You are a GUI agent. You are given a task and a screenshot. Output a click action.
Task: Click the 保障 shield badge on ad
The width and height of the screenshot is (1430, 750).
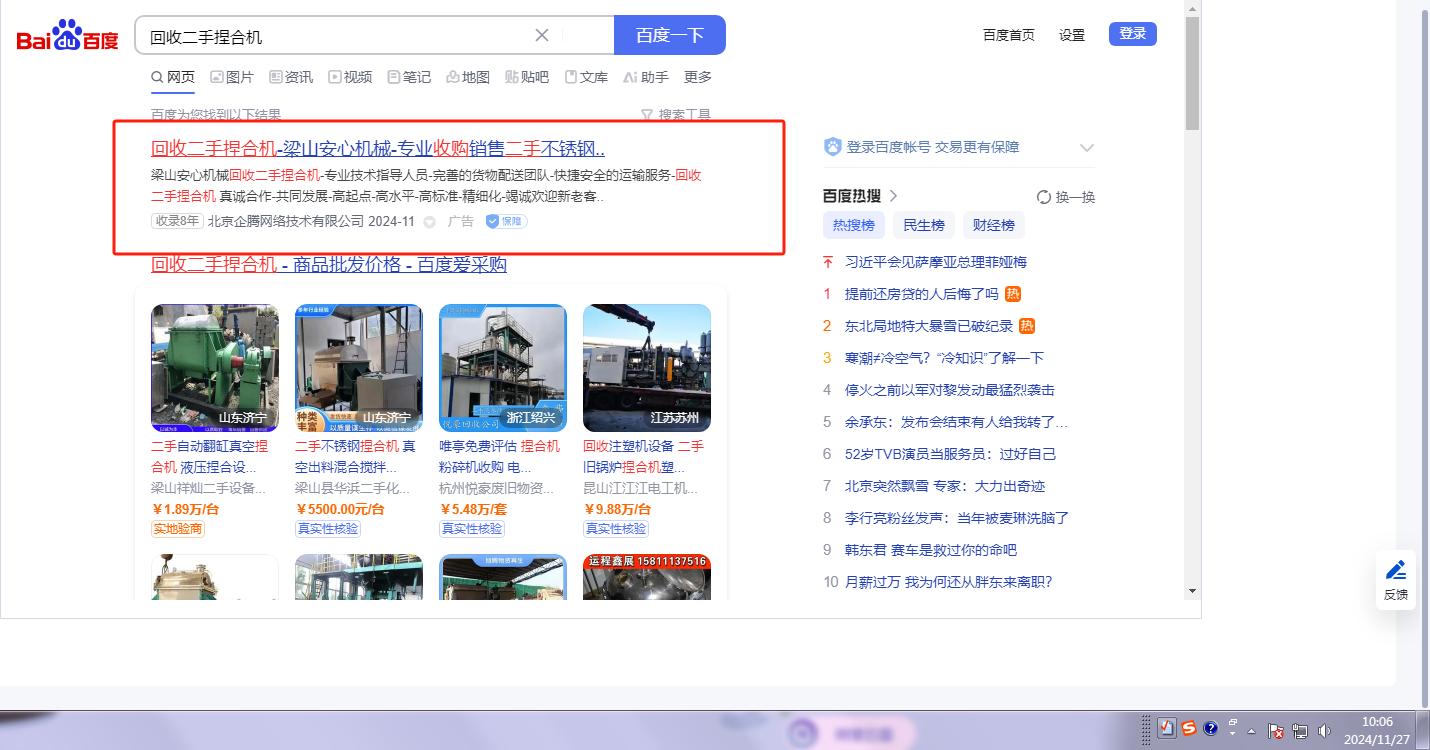pyautogui.click(x=507, y=221)
